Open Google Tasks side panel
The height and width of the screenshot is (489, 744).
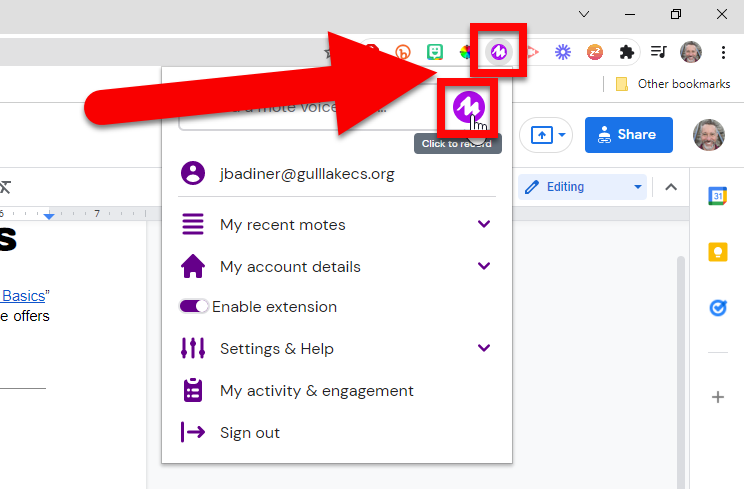click(x=717, y=308)
